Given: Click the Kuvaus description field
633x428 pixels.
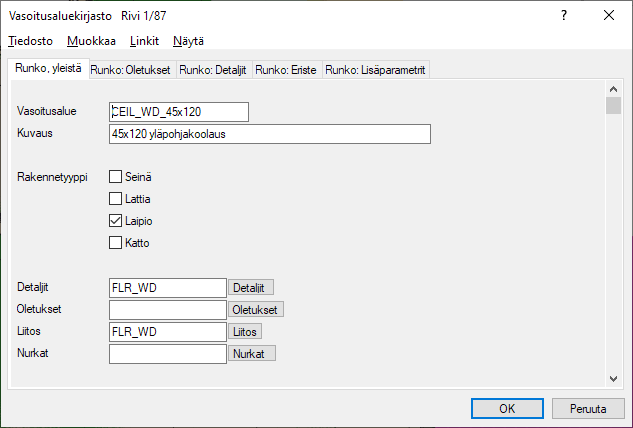Looking at the screenshot, I should point(269,134).
